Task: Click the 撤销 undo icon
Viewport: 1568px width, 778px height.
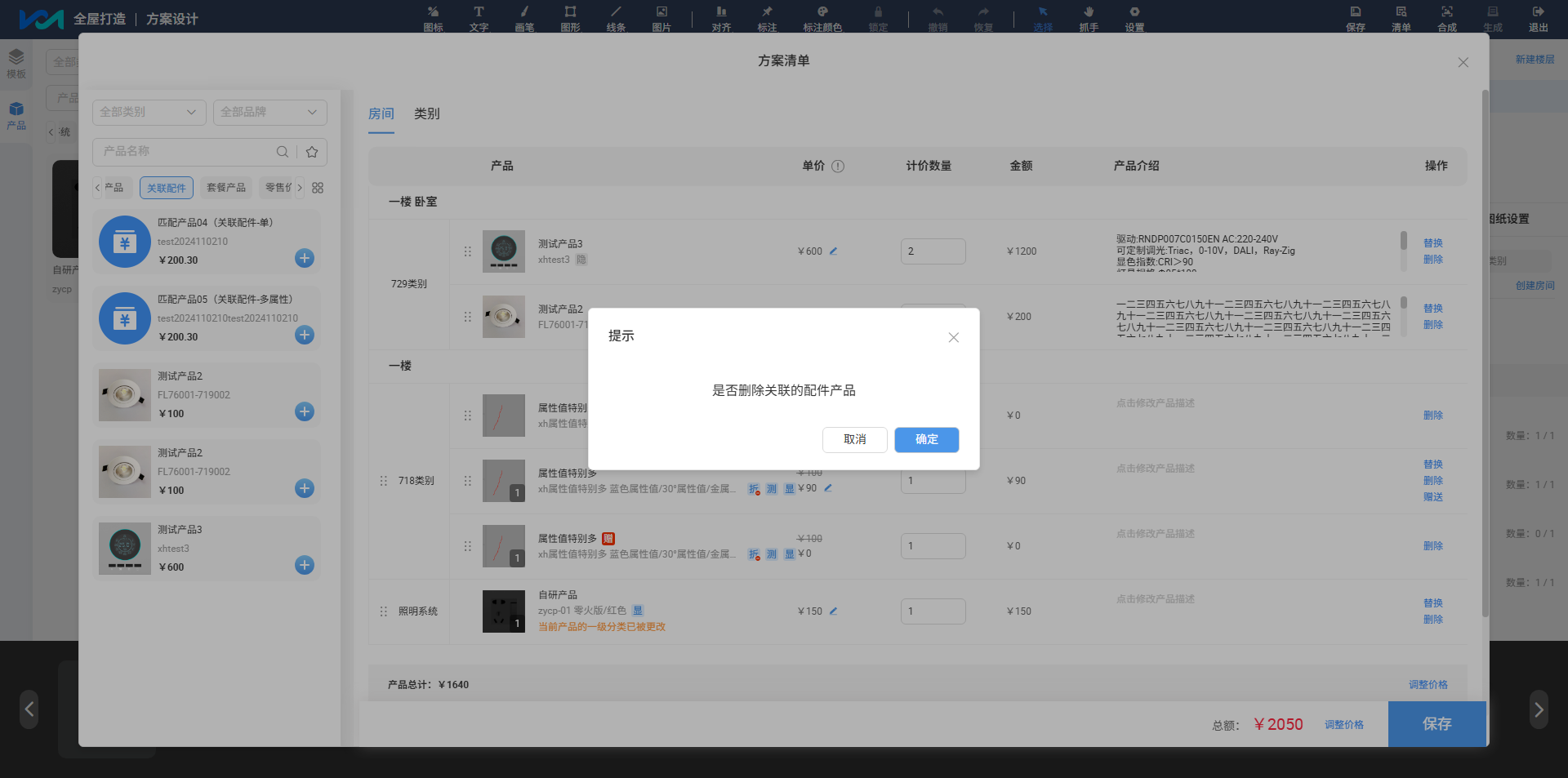Action: point(938,18)
